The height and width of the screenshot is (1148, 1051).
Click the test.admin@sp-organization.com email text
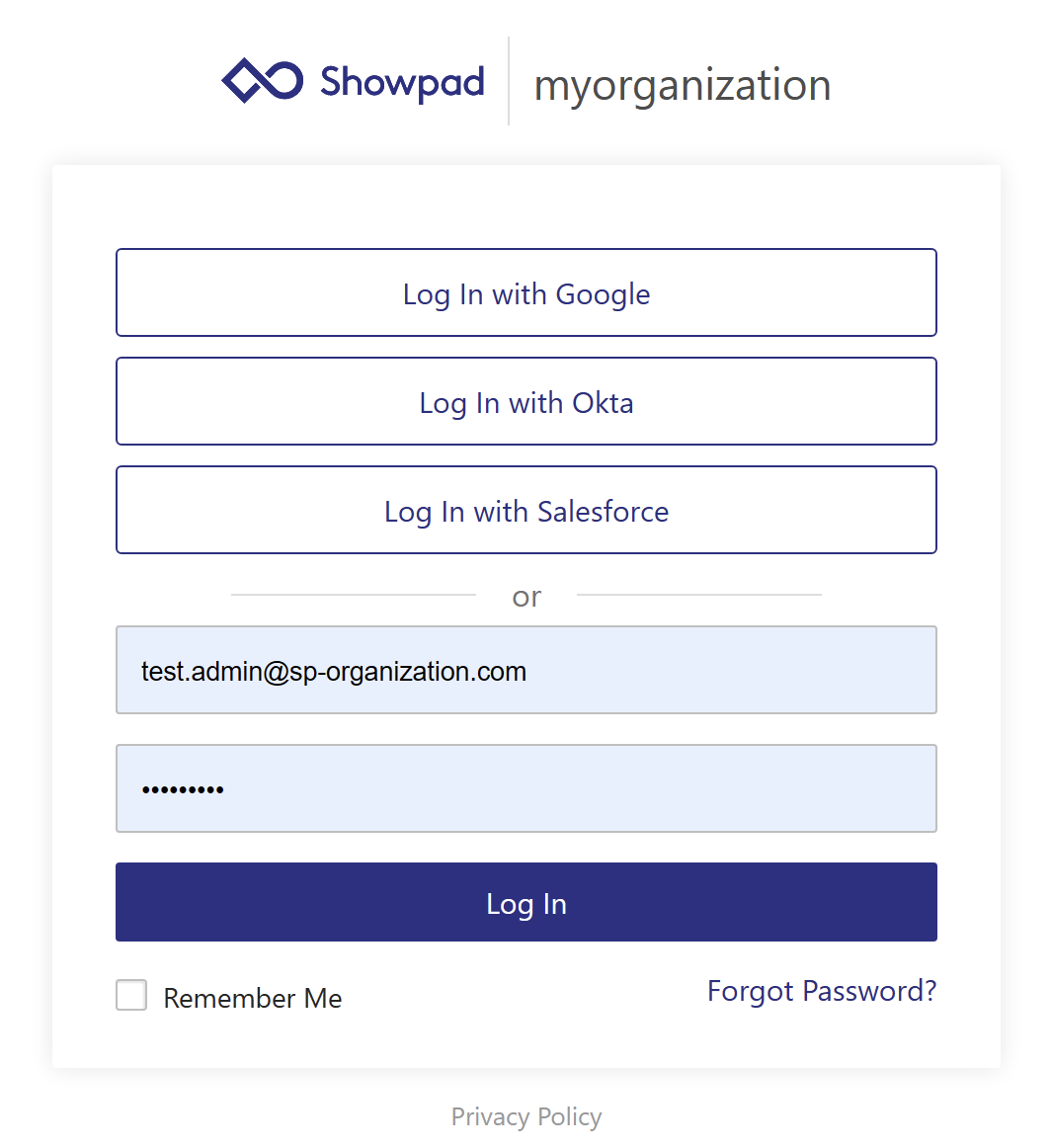tap(333, 672)
